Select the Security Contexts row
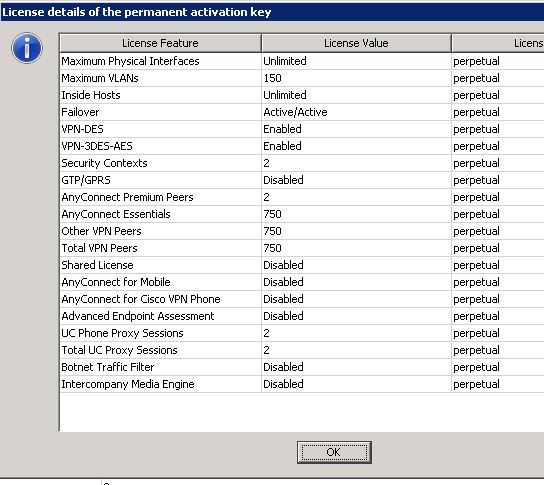544x485 pixels. pos(302,163)
